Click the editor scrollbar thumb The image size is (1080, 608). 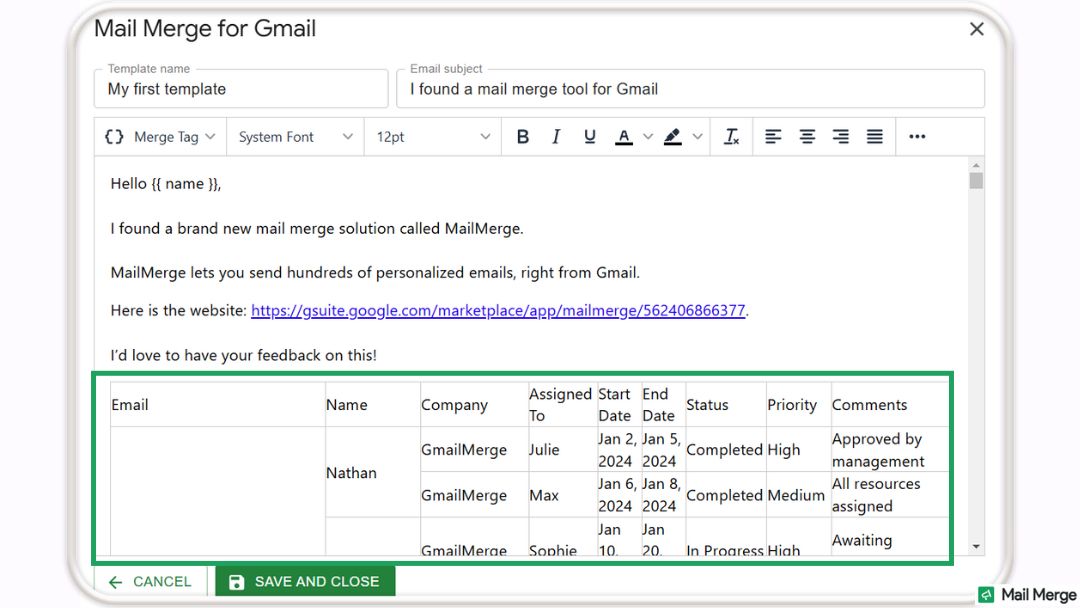[x=976, y=180]
